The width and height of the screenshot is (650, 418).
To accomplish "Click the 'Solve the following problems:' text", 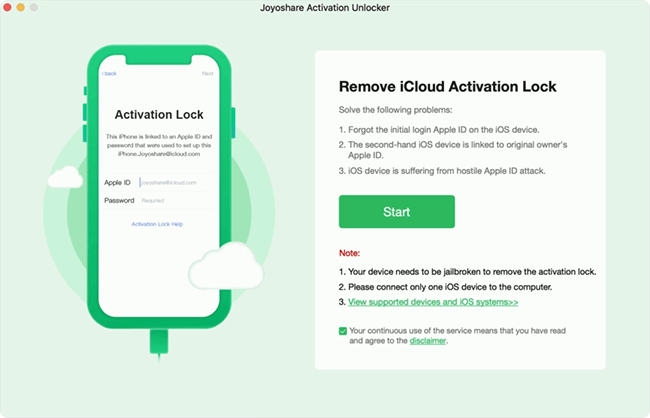I will point(395,110).
